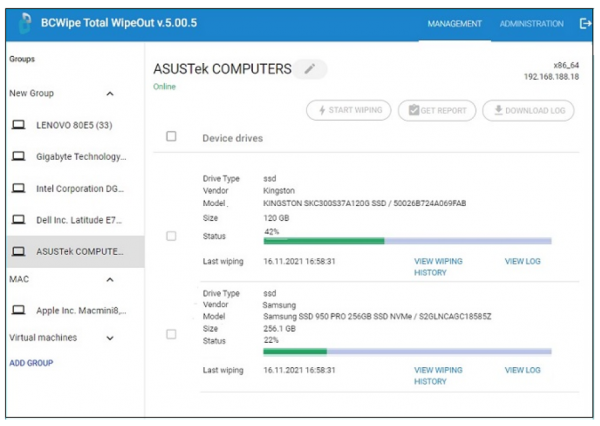Select the Kingston SSD drive checkbox
This screenshot has width=600, height=426.
pyautogui.click(x=171, y=236)
